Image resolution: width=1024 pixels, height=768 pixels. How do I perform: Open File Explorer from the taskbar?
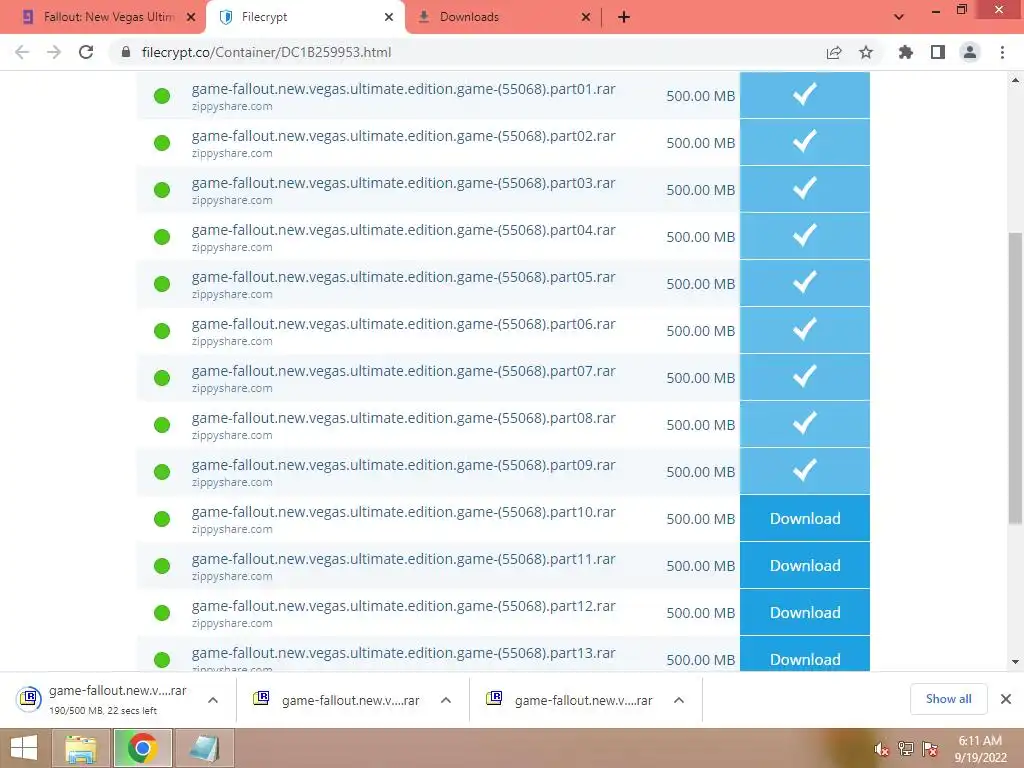(80, 748)
